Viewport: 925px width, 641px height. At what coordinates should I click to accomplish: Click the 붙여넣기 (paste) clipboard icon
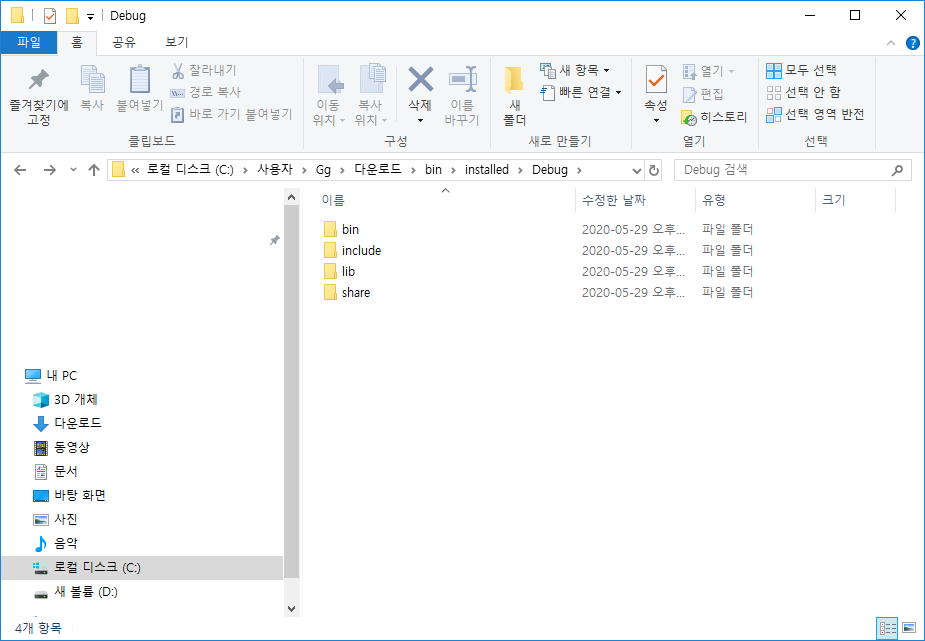140,80
